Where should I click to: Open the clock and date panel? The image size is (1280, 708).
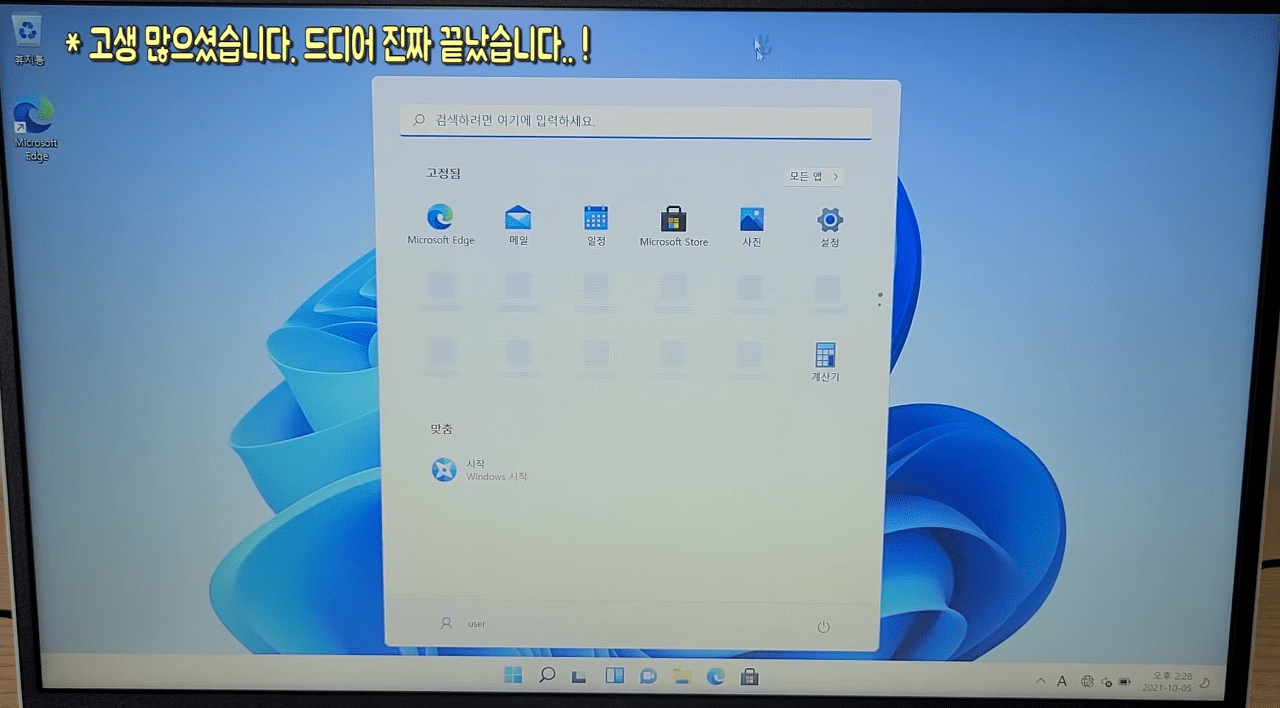pos(1169,682)
